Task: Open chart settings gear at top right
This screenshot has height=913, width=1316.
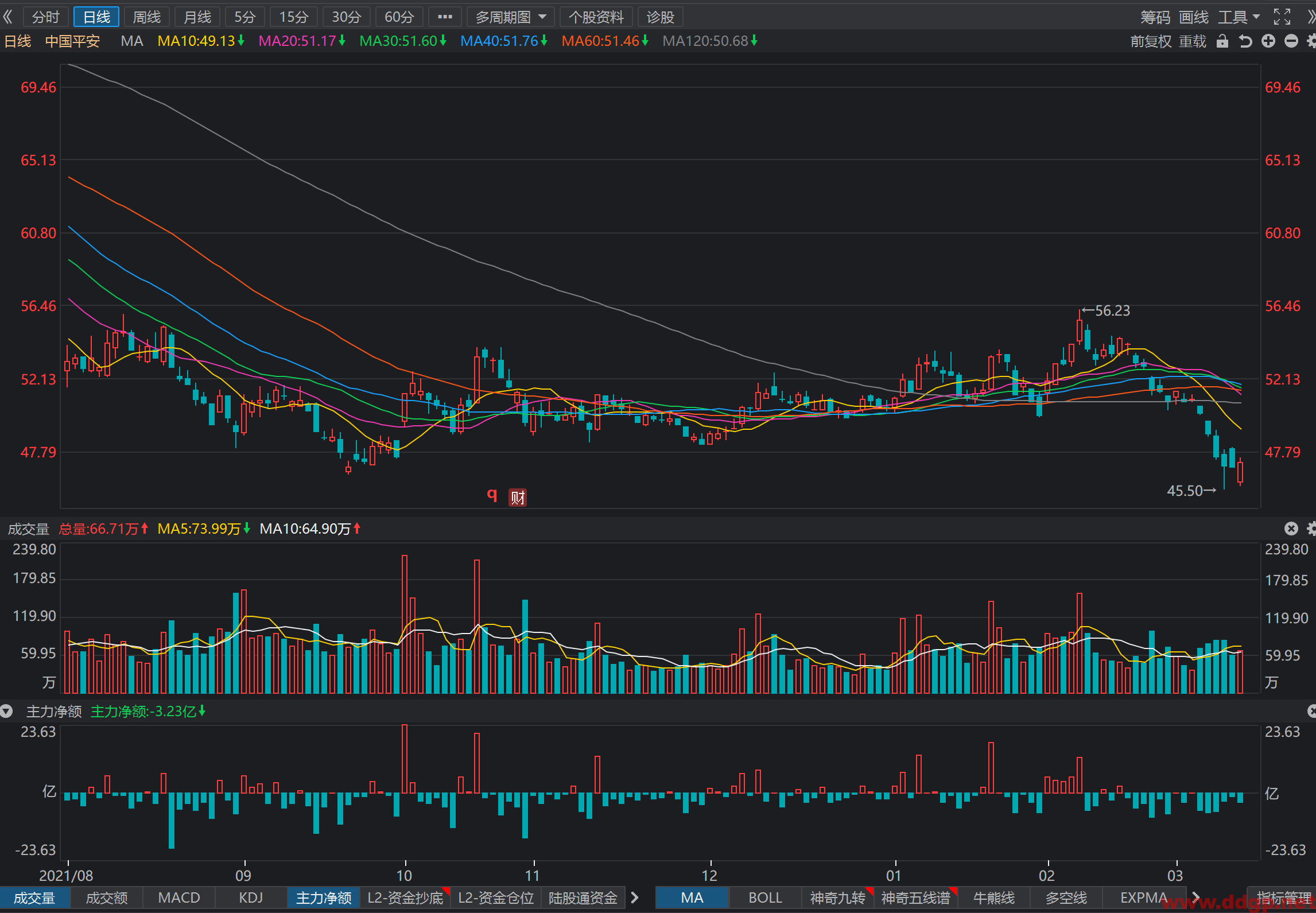Action: pyautogui.click(x=1311, y=41)
